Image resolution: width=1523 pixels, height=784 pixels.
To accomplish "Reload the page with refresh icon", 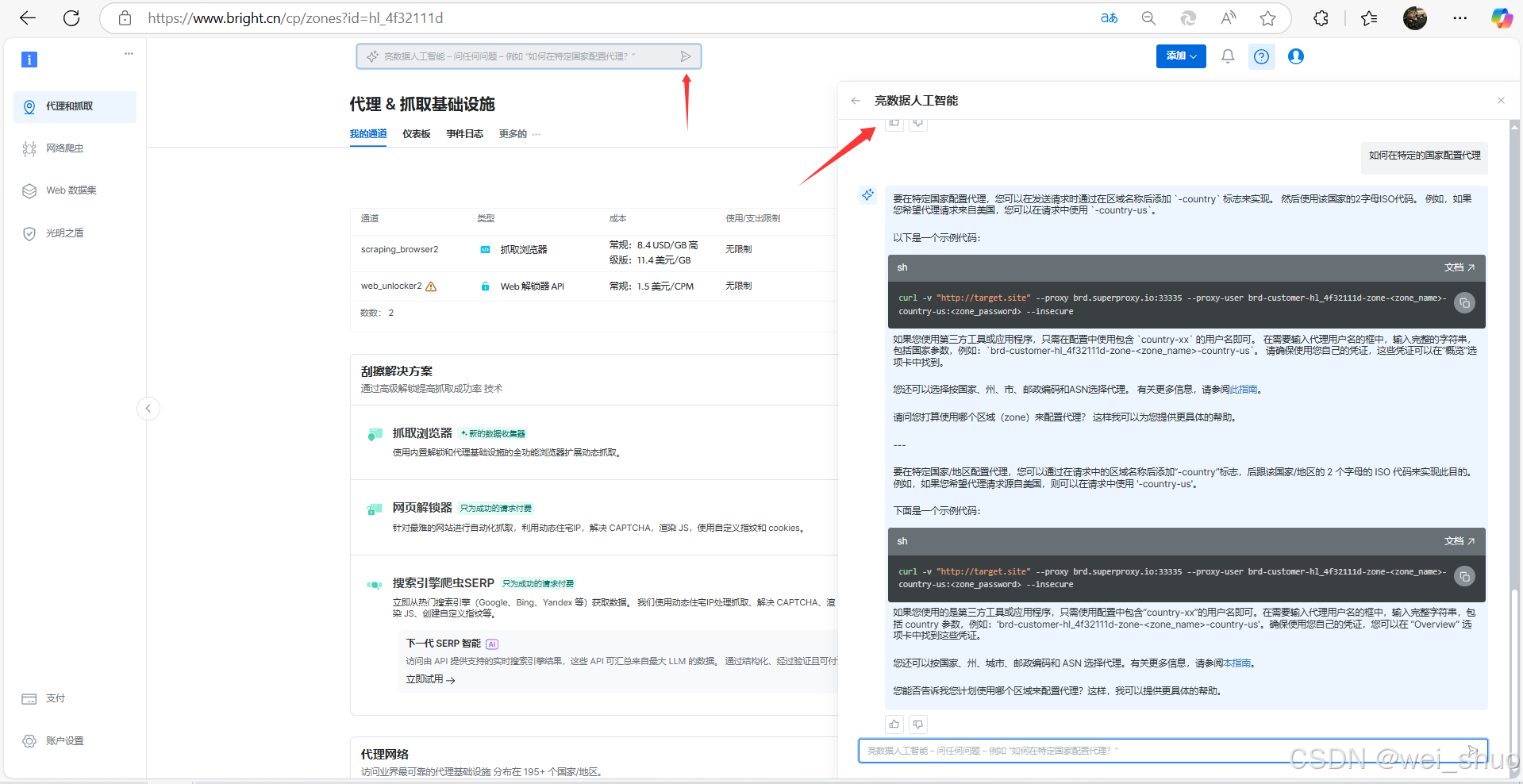I will click(x=71, y=18).
